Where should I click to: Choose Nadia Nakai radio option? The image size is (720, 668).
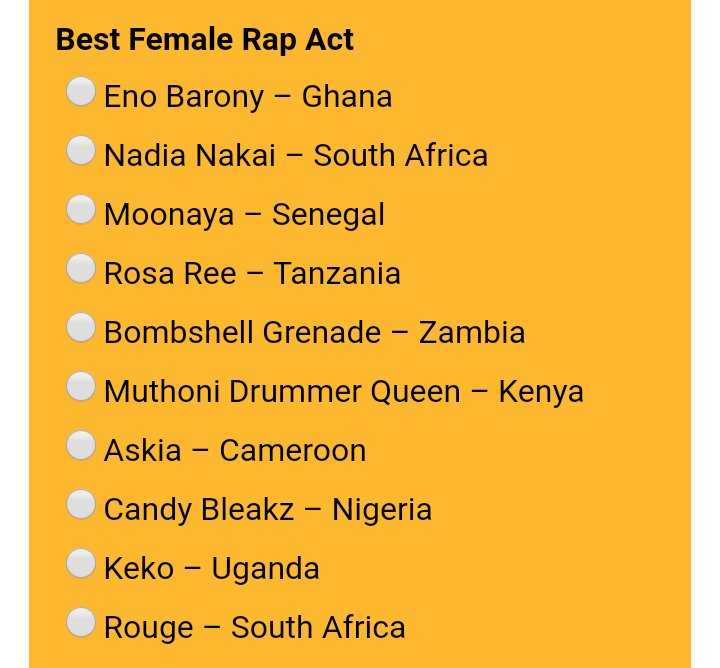click(x=81, y=151)
